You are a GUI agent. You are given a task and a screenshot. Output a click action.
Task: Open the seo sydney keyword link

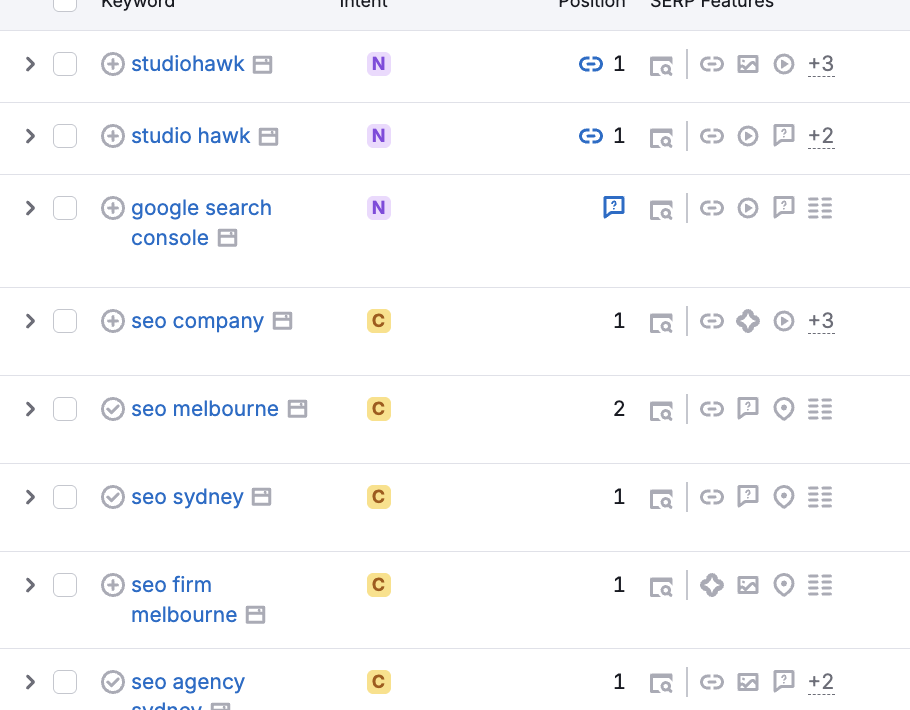[x=187, y=497]
